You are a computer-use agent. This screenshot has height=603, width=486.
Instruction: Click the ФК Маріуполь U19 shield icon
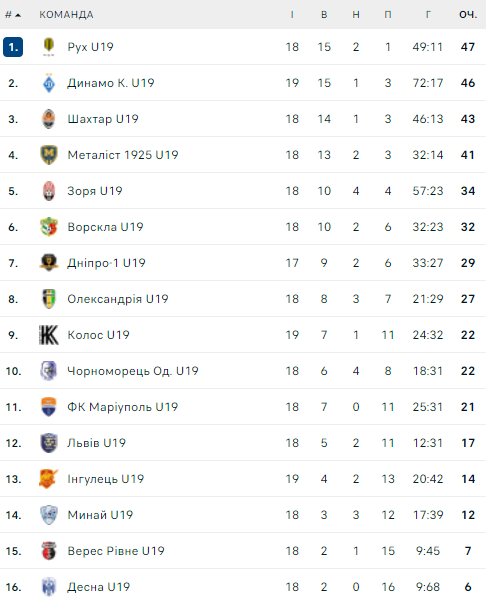(x=48, y=407)
